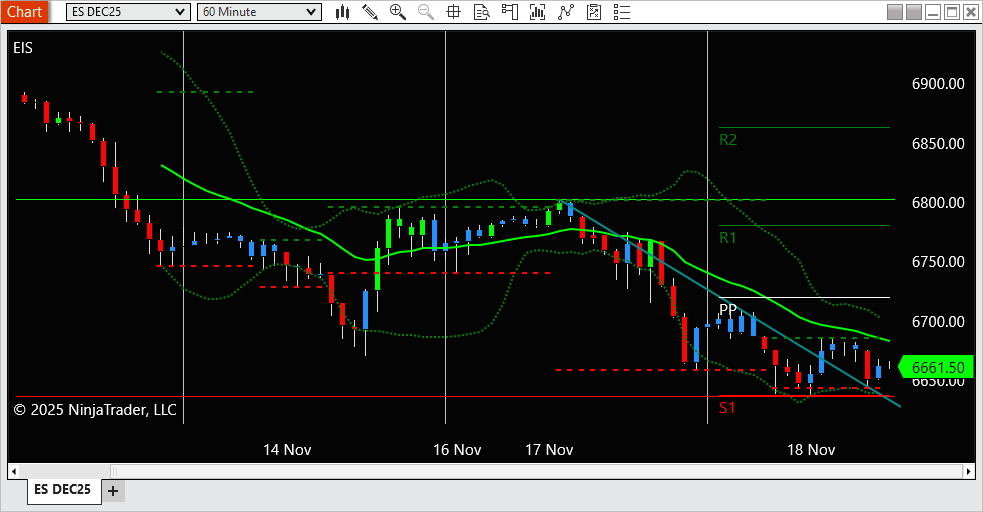
Task: Click the 6750.00 price axis label
Action: (938, 262)
